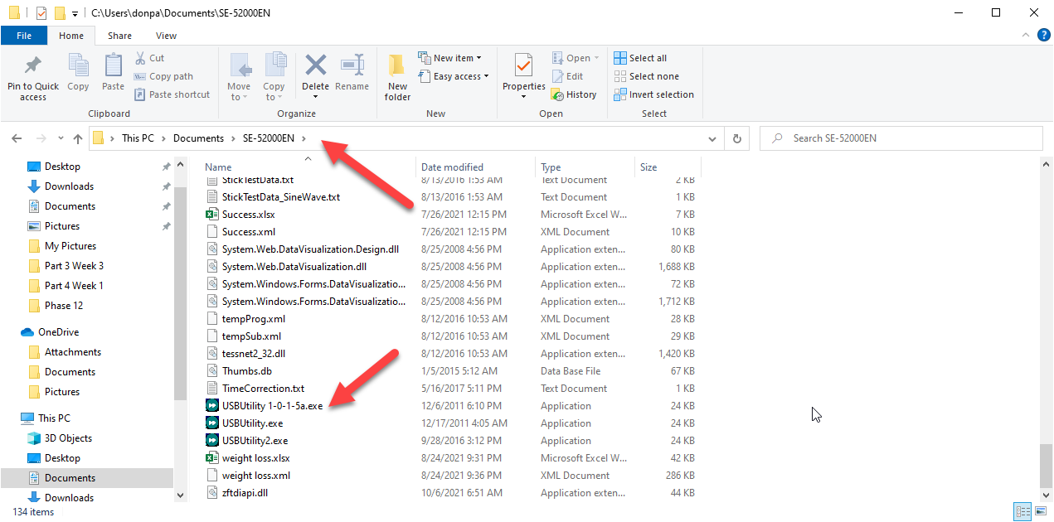Image resolution: width=1054 pixels, height=522 pixels.
Task: Refresh the folder view
Action: [737, 138]
